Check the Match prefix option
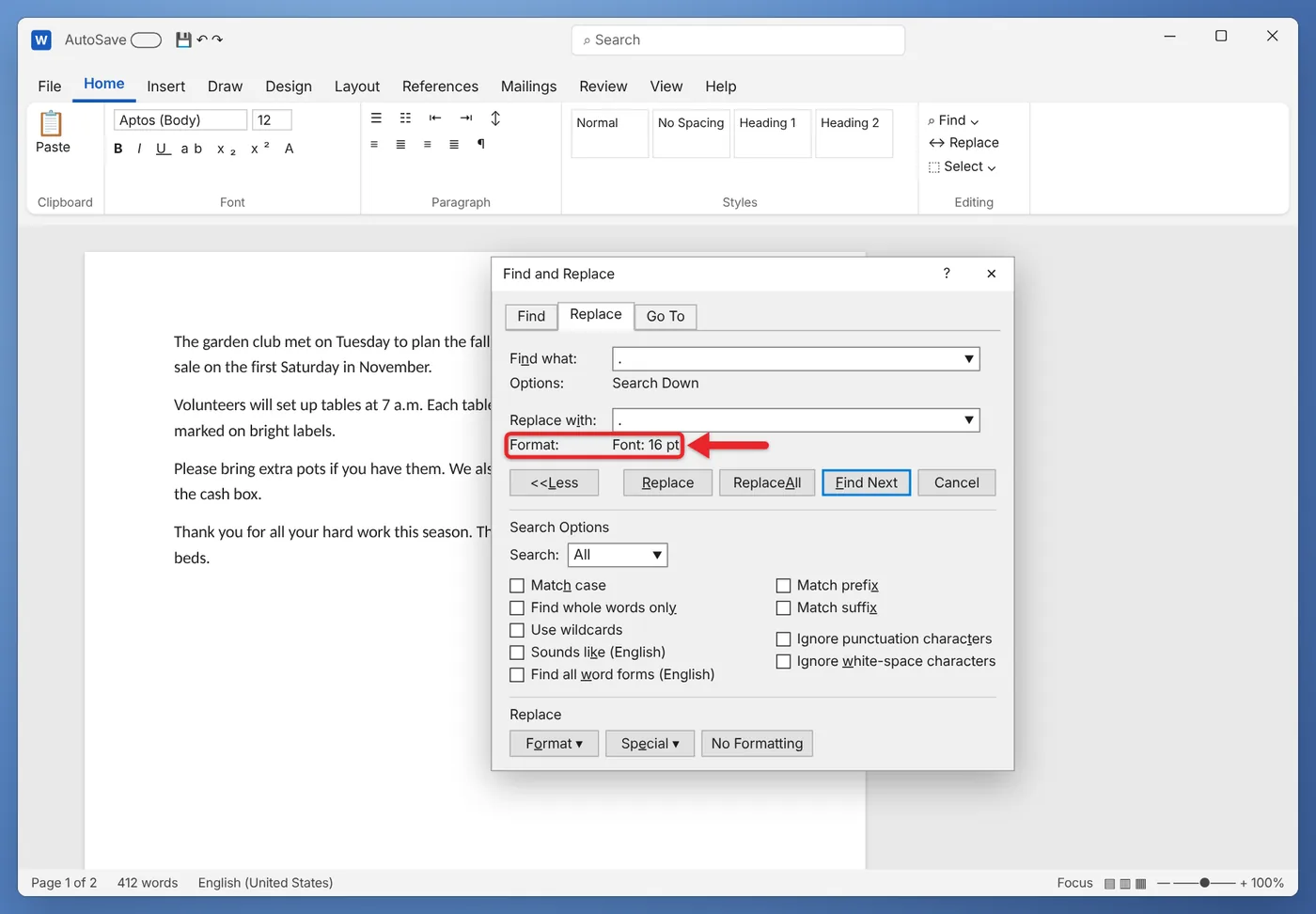 783,586
